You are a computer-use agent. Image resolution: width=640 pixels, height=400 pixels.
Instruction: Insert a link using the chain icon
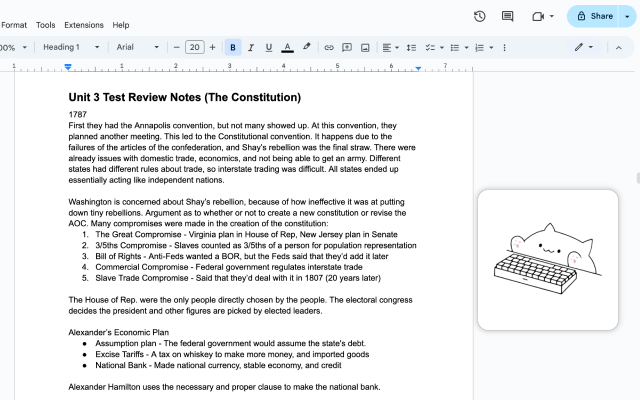[x=329, y=48]
